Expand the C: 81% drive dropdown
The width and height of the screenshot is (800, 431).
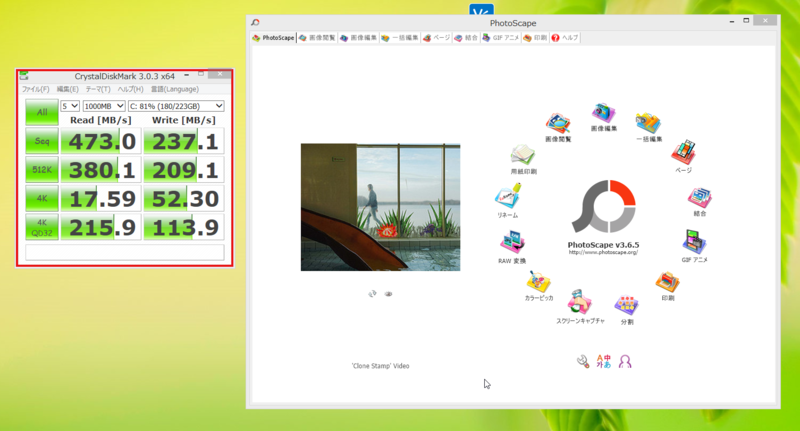176,106
